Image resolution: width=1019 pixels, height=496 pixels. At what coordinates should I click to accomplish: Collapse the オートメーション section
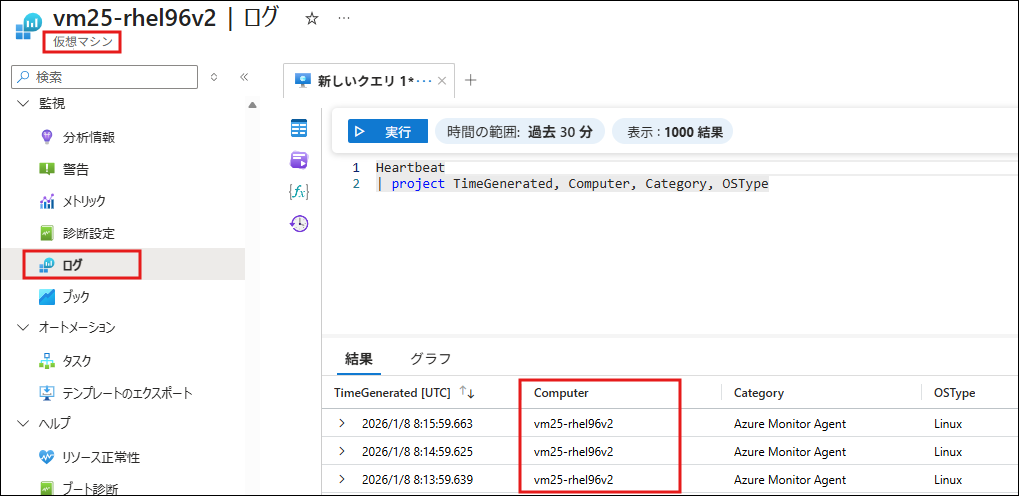pos(23,327)
